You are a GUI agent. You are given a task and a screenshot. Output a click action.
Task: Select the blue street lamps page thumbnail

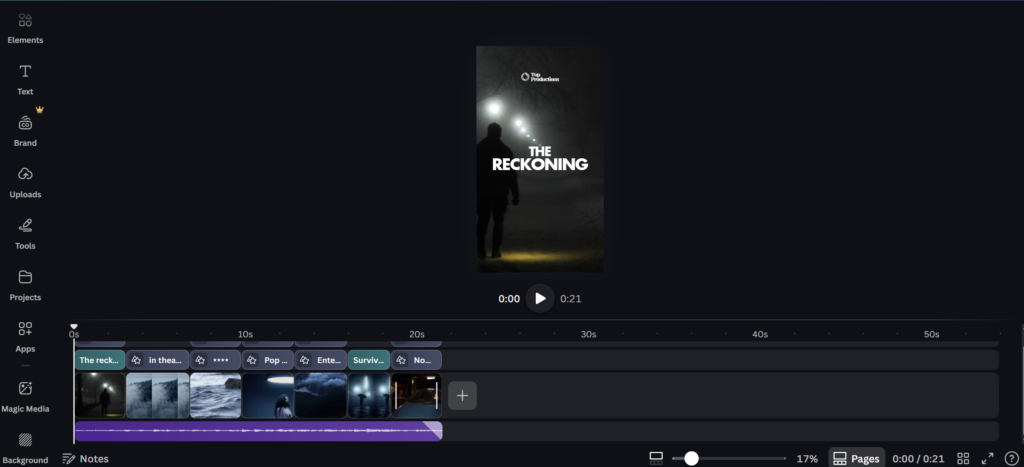[369, 395]
